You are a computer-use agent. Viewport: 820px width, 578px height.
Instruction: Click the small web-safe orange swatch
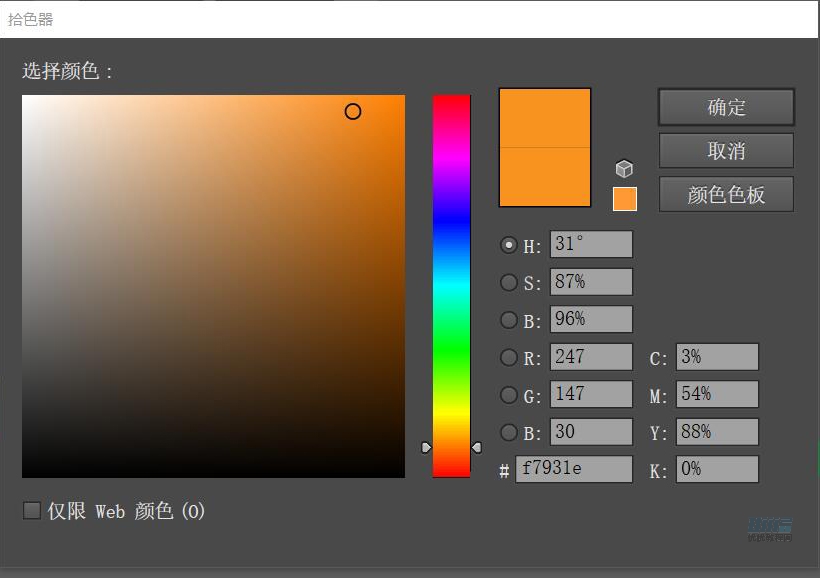pyautogui.click(x=624, y=199)
